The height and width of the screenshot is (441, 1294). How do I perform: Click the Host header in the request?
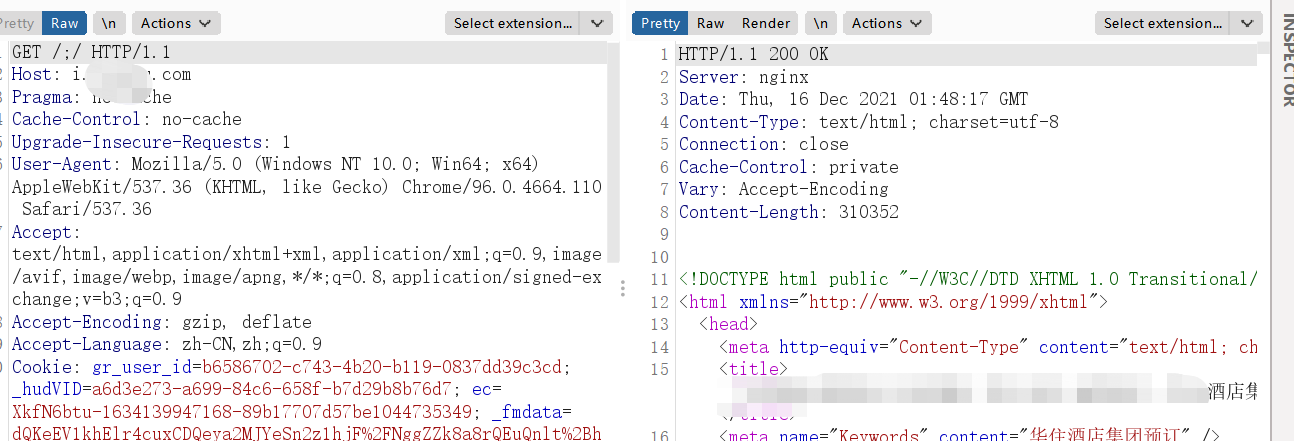pyautogui.click(x=33, y=75)
